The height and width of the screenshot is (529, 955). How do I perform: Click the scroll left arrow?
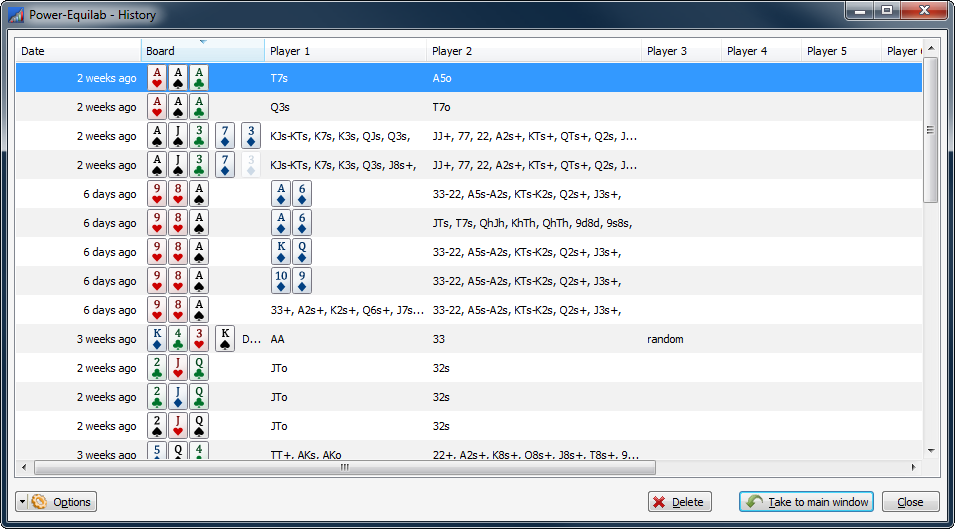click(24, 468)
